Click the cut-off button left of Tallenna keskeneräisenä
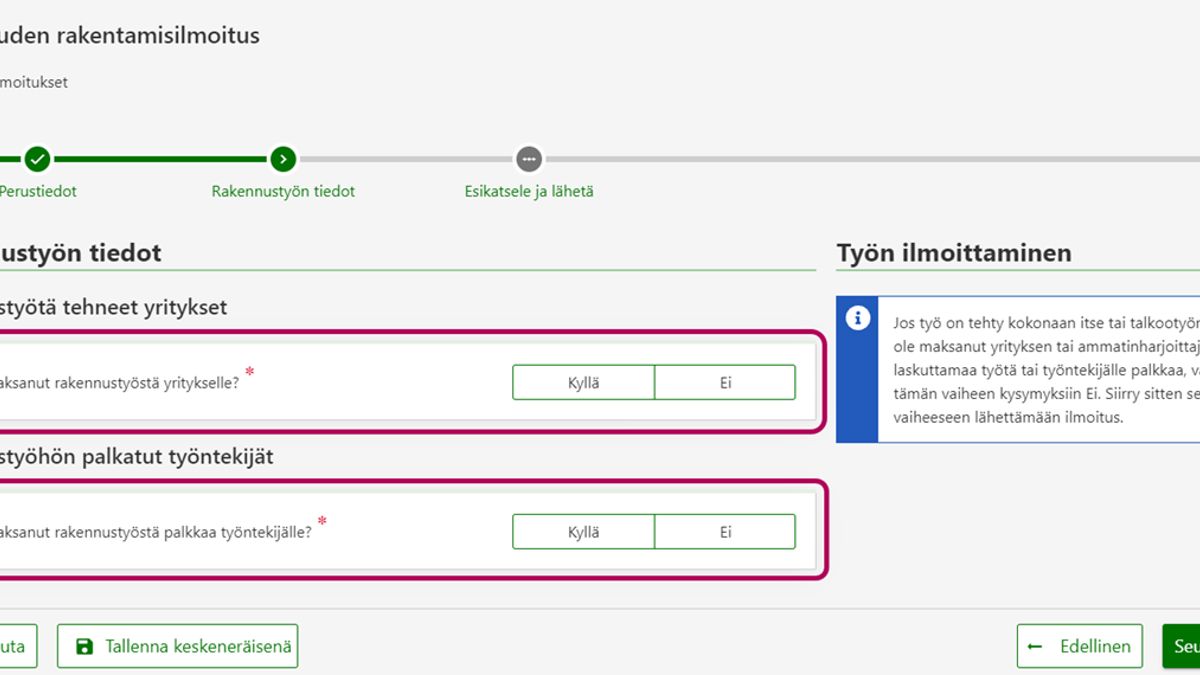Viewport: 1200px width, 675px height. (x=16, y=647)
